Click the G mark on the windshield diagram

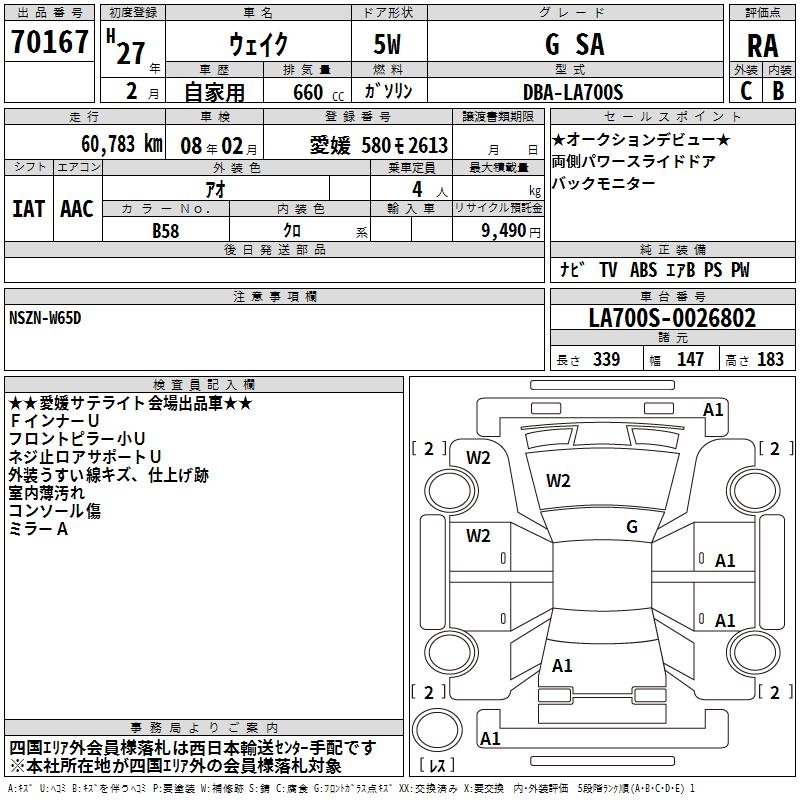click(632, 527)
